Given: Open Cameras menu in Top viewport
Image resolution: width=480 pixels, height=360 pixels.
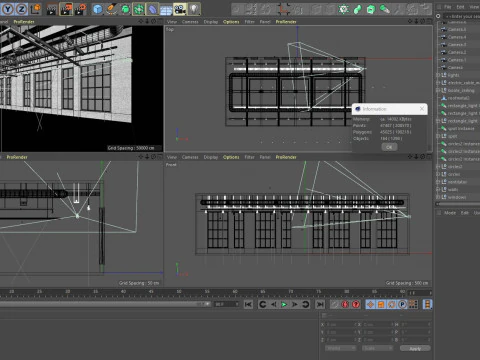Looking at the screenshot, I should pyautogui.click(x=190, y=21).
